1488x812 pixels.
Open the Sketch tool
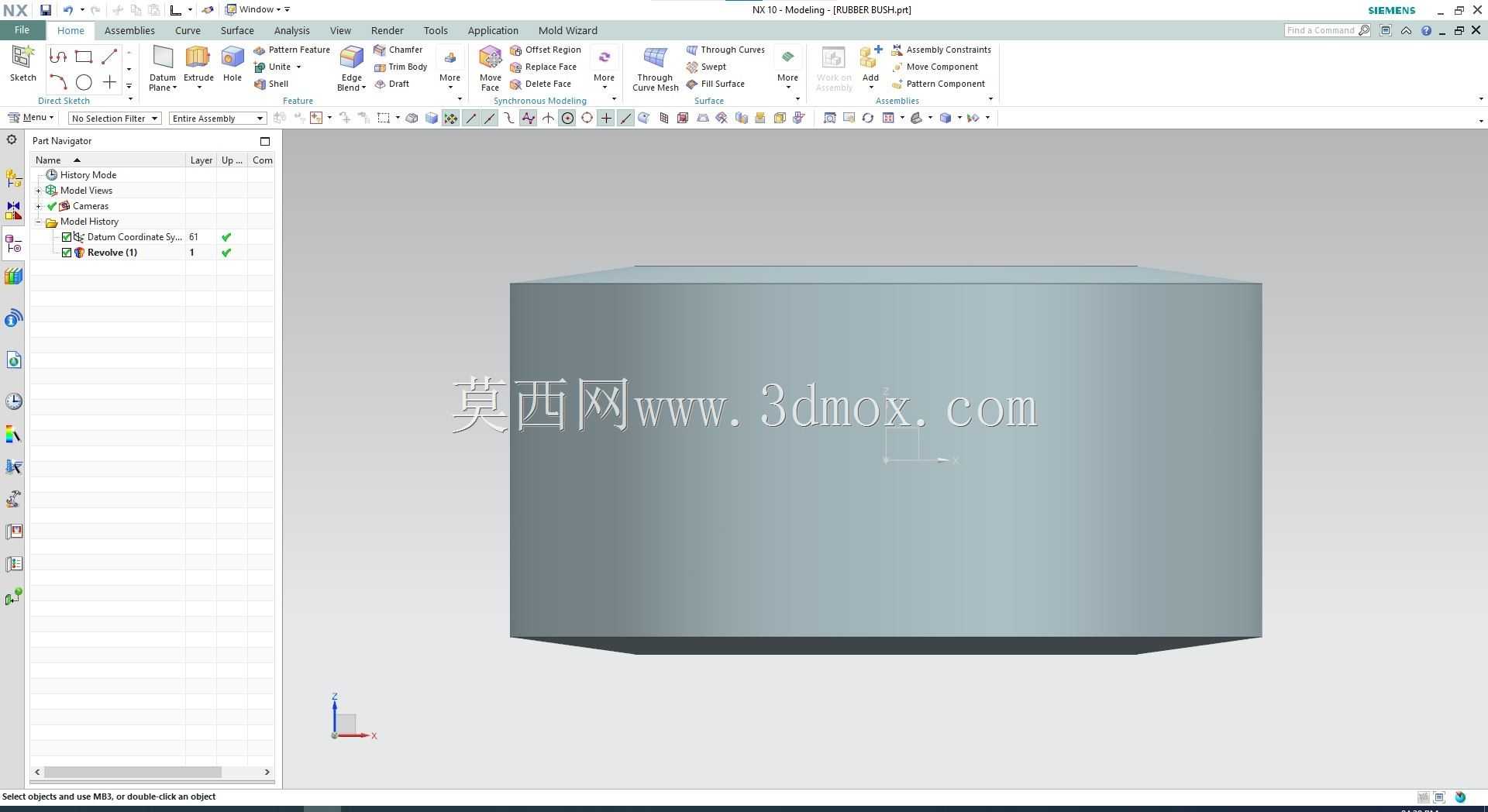point(22,64)
